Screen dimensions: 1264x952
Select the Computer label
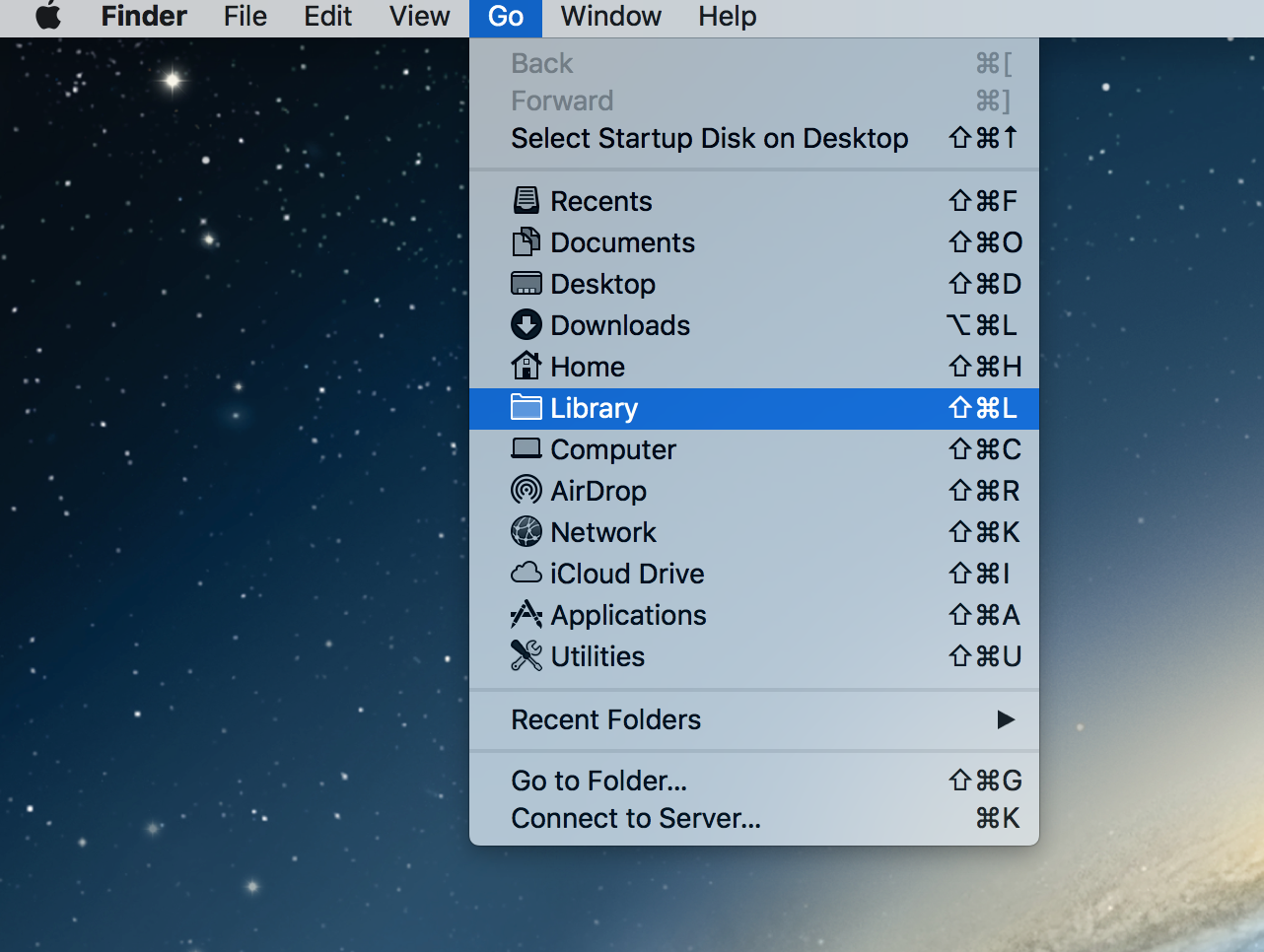[613, 449]
